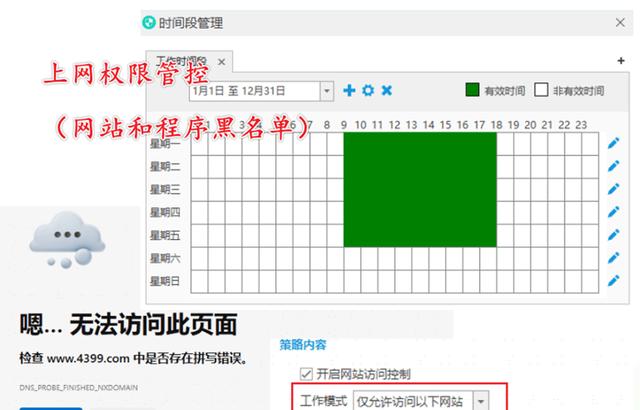Click the www.4399.com spelling check message
The height and width of the screenshot is (410, 640).
(133, 358)
